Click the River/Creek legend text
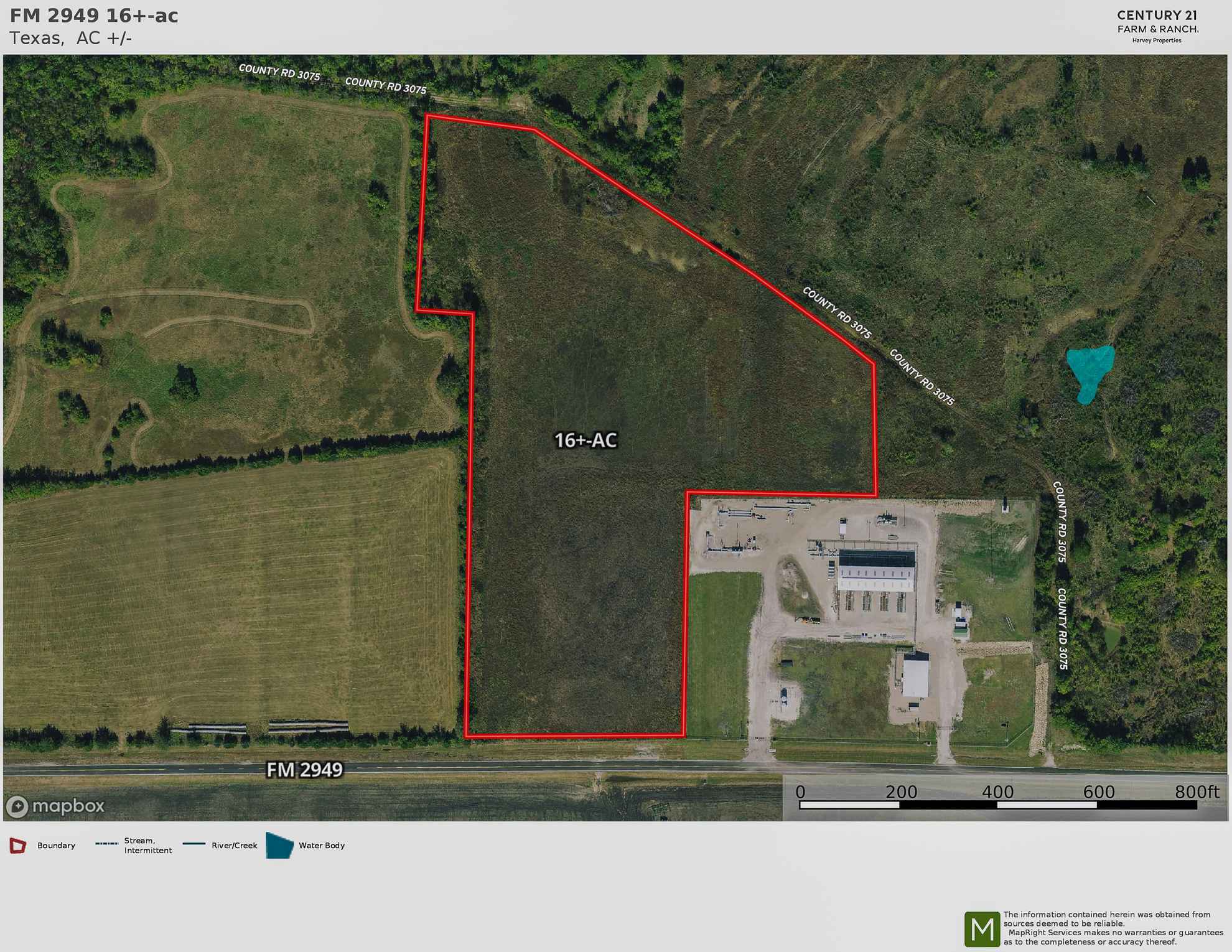Screen dimensions: 1232x952 click(235, 846)
